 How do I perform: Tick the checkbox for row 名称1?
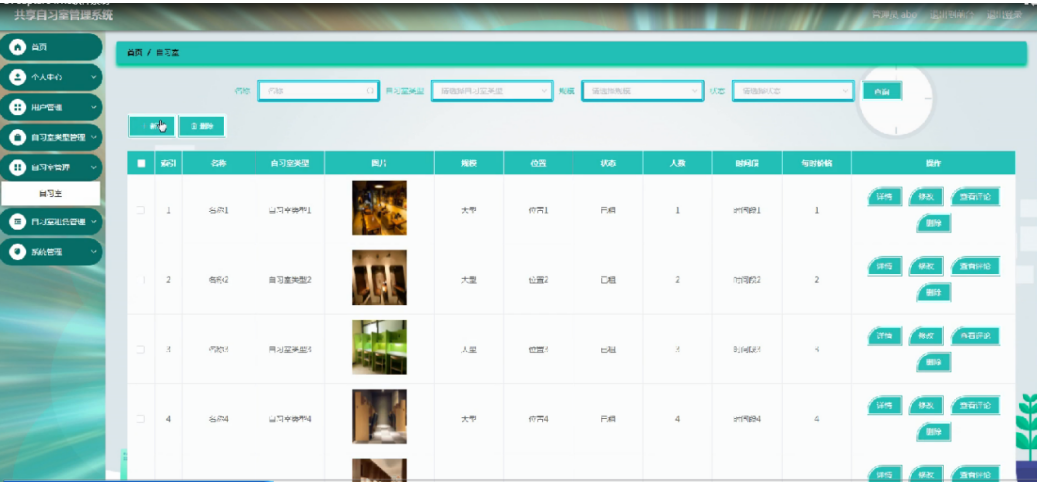click(141, 210)
